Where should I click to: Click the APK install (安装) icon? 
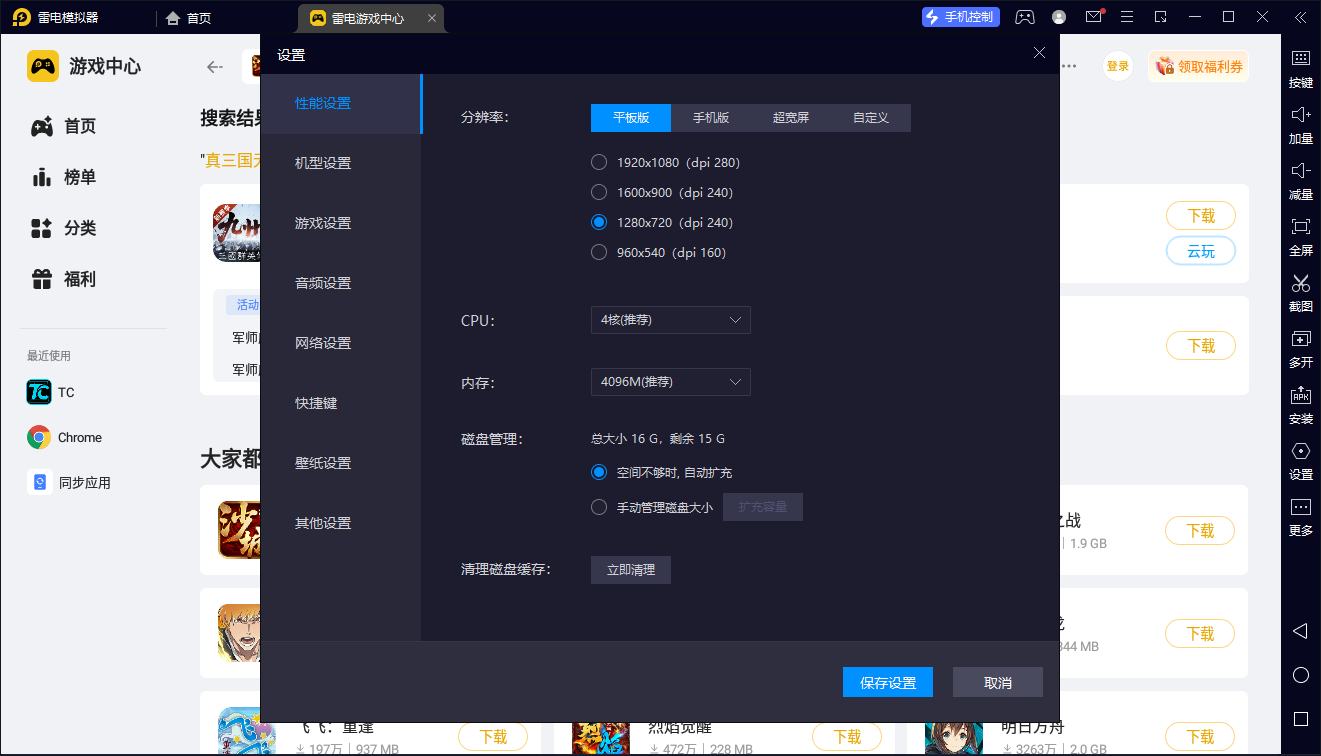pyautogui.click(x=1300, y=404)
